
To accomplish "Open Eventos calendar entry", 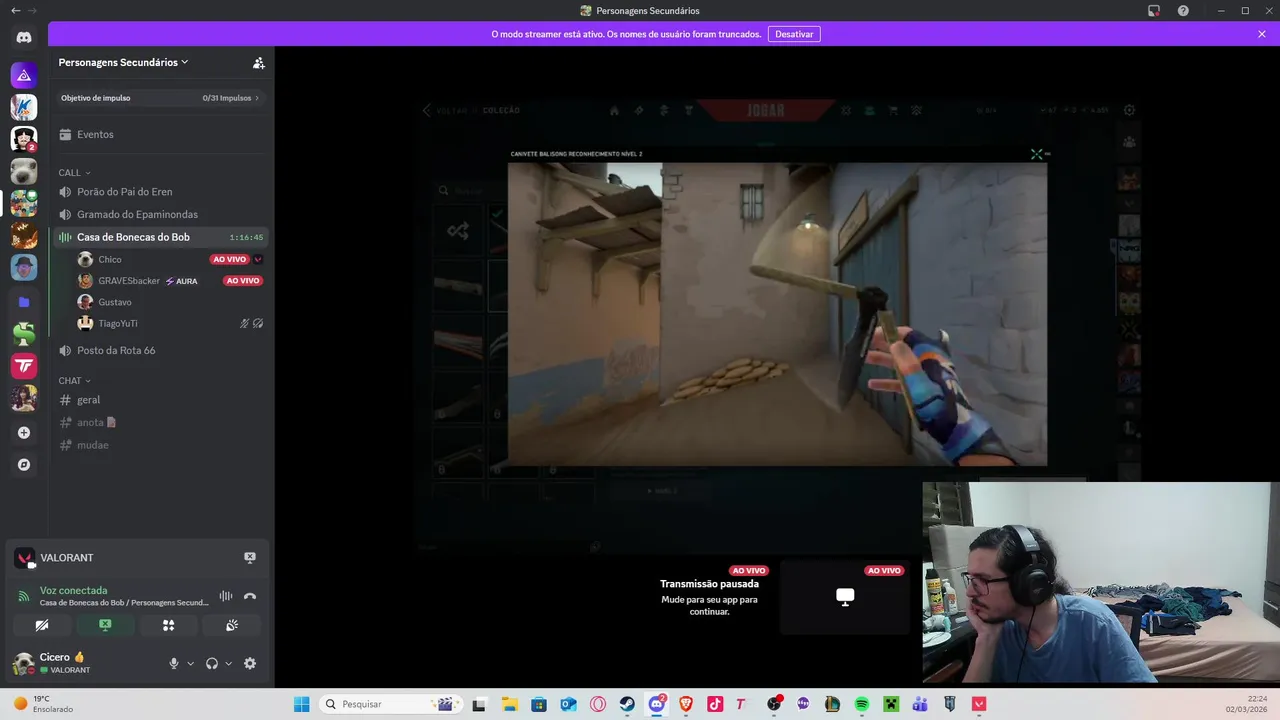I will point(161,134).
